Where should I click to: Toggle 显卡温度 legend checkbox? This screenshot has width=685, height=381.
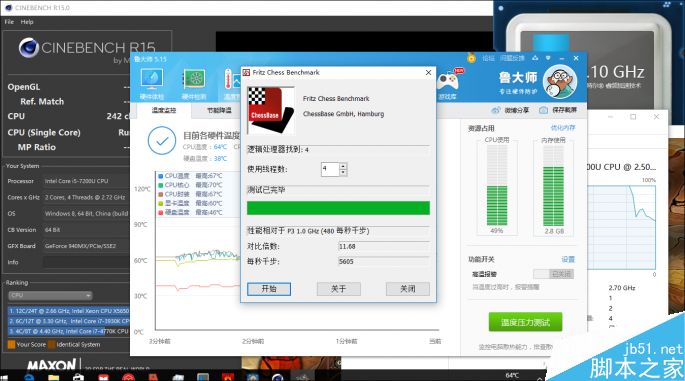tap(160, 204)
